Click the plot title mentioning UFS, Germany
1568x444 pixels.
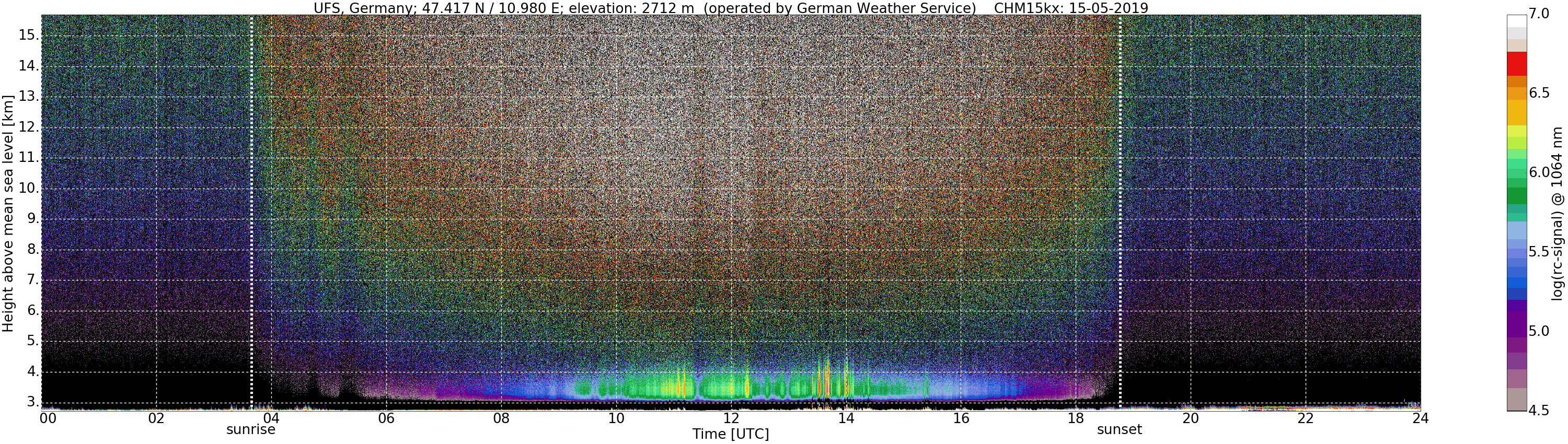click(x=731, y=8)
